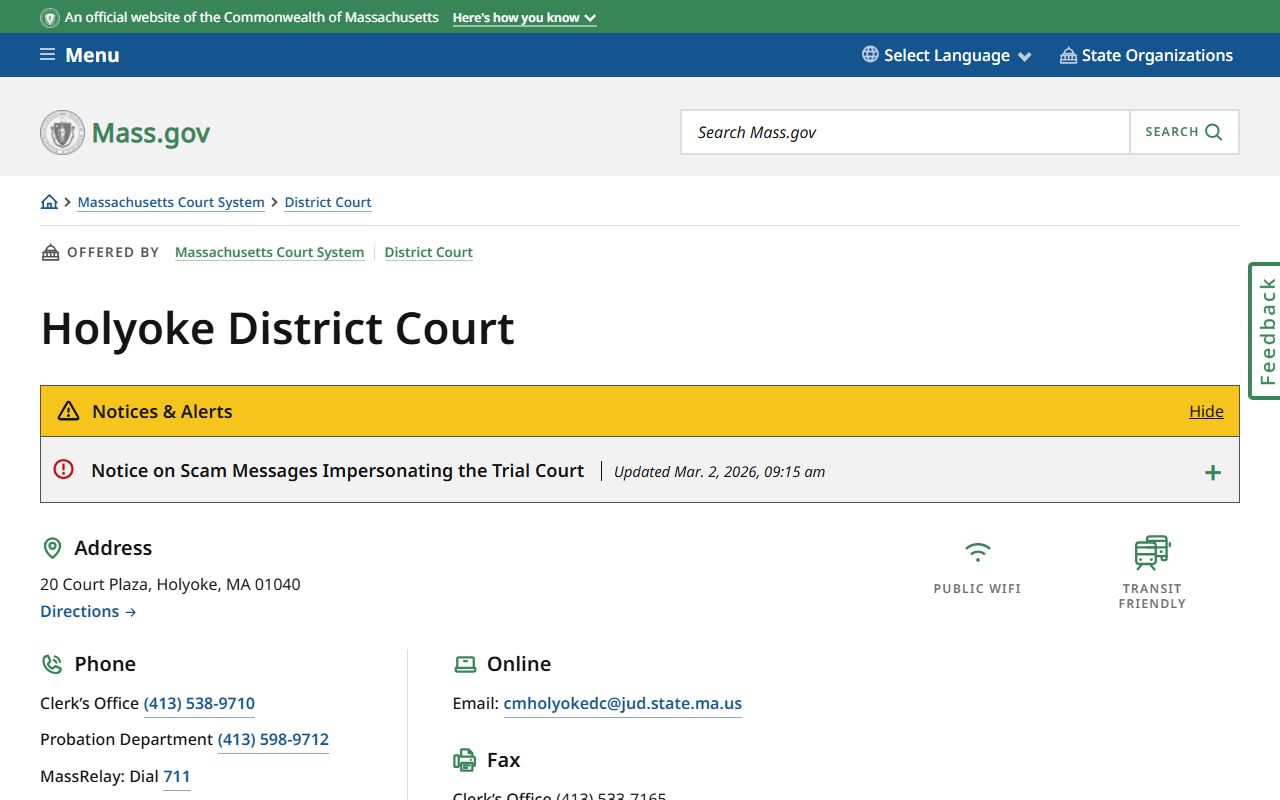Click the State Organizations building icon

pyautogui.click(x=1068, y=55)
